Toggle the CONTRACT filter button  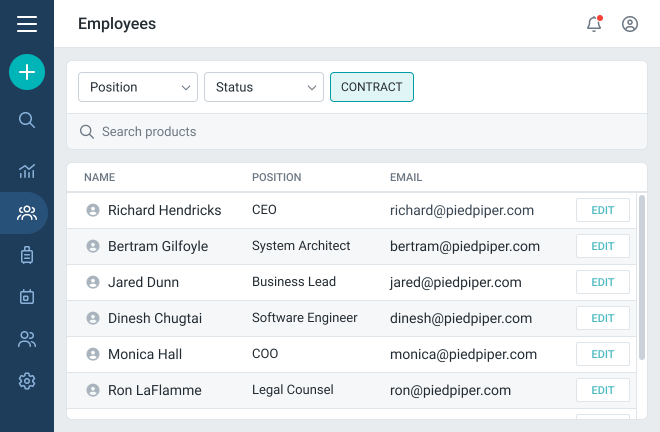[x=372, y=87]
